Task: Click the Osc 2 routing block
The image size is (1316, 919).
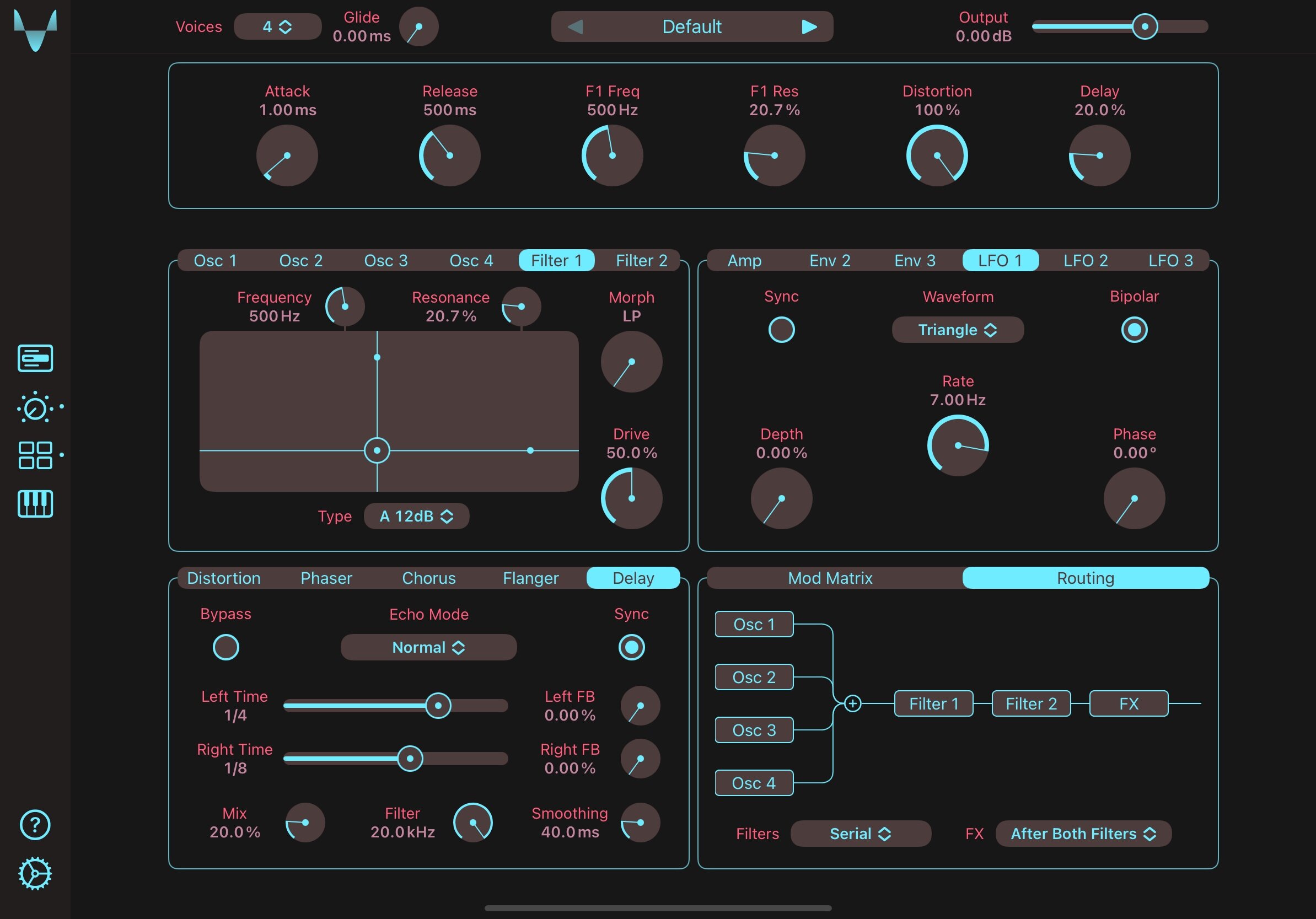Action: (x=754, y=677)
